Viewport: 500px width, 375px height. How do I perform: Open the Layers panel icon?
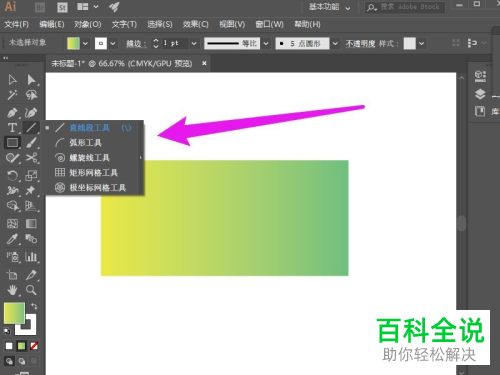480,94
